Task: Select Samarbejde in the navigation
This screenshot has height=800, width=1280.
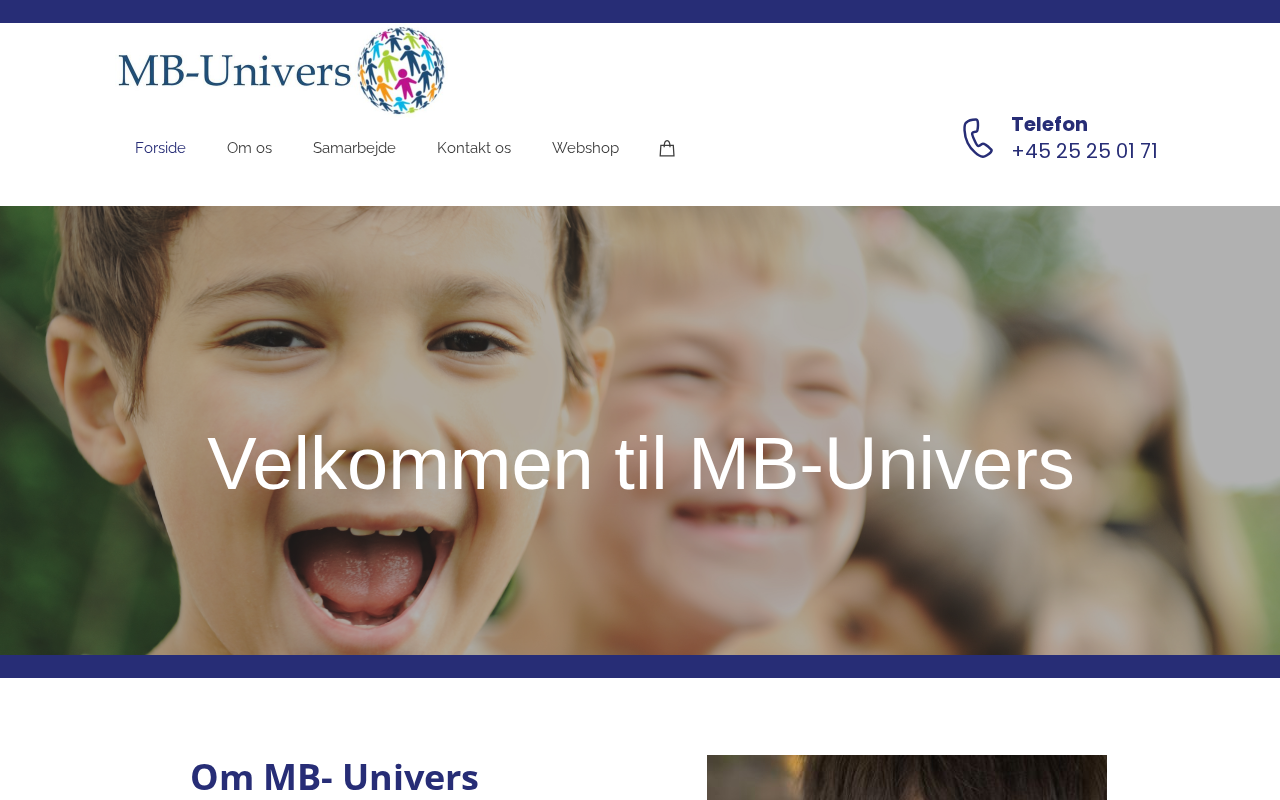Action: (x=354, y=148)
